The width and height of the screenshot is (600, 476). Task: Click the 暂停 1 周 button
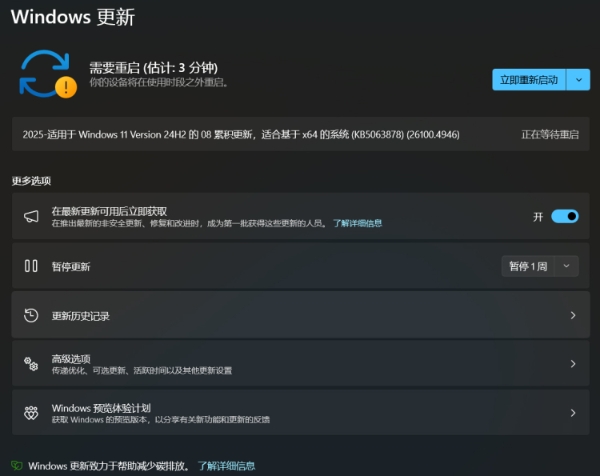(x=528, y=266)
